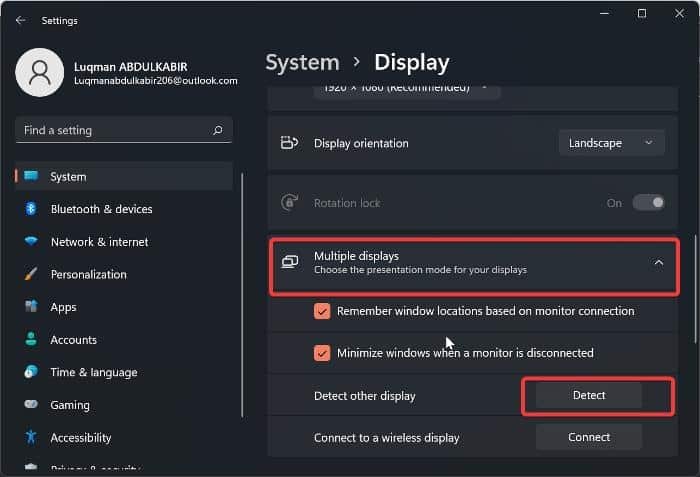Open the Landscape orientation dropdown
The height and width of the screenshot is (477, 700).
pyautogui.click(x=611, y=143)
